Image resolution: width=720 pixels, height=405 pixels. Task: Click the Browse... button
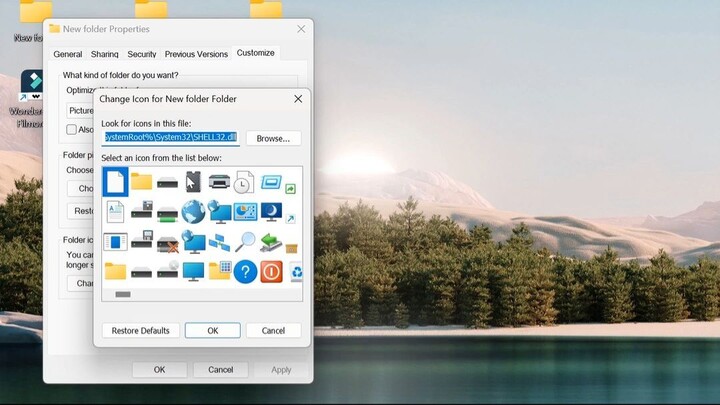coord(273,138)
